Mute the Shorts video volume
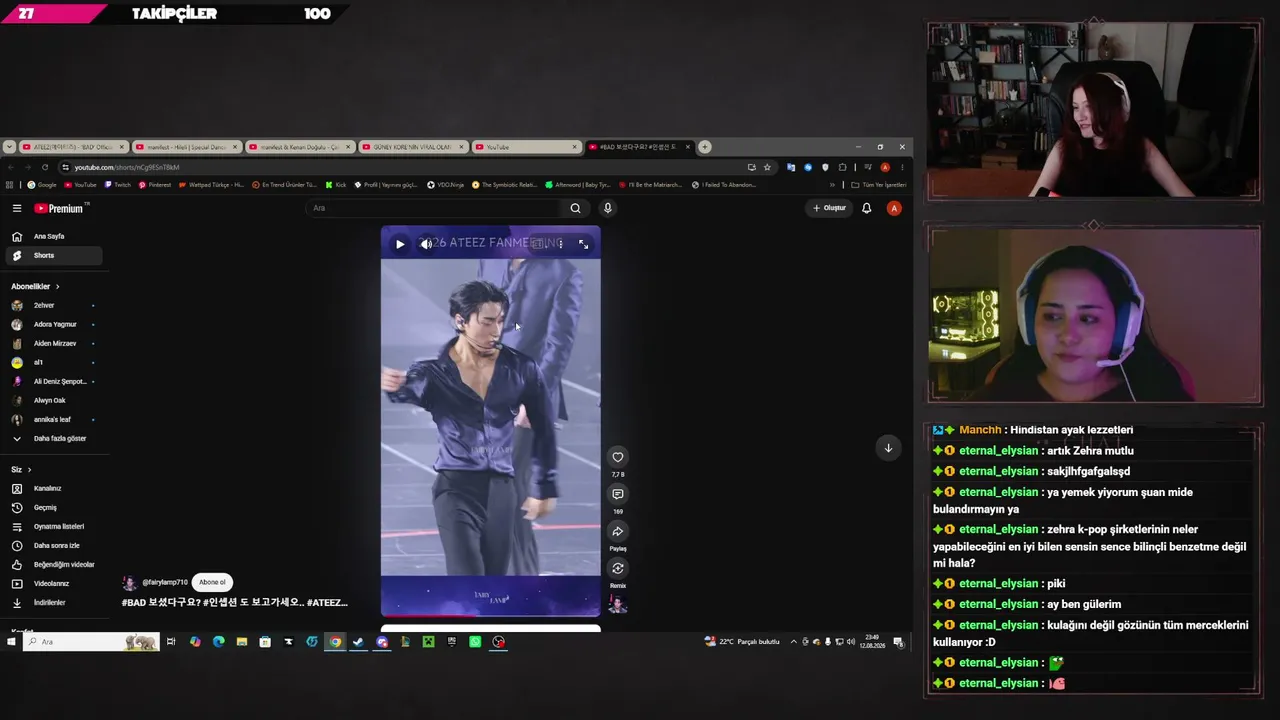This screenshot has width=1280, height=720. (426, 244)
